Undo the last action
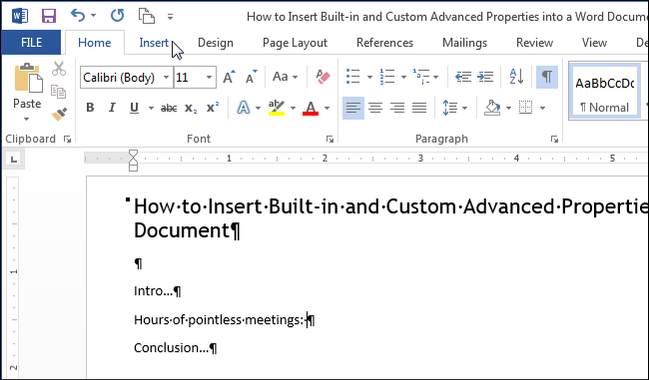The image size is (649, 380). click(x=77, y=16)
